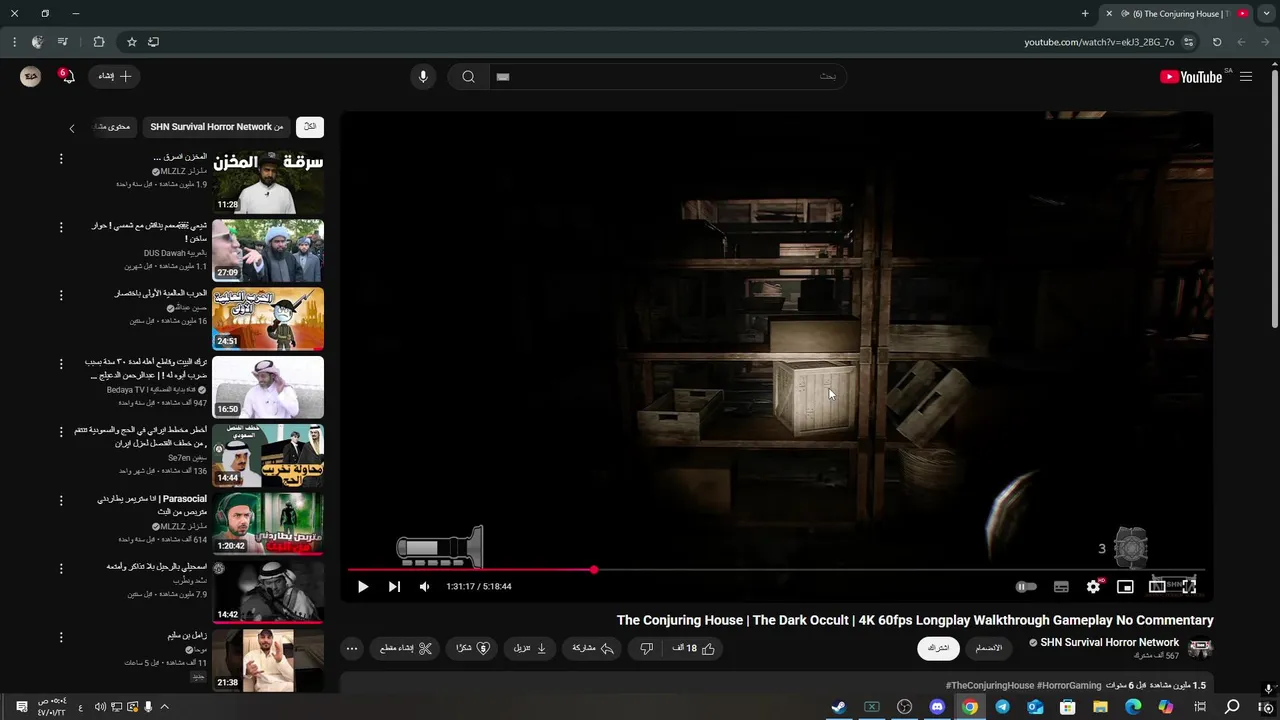Open the share (مشاركة) dialog
The height and width of the screenshot is (720, 1280).
(592, 648)
